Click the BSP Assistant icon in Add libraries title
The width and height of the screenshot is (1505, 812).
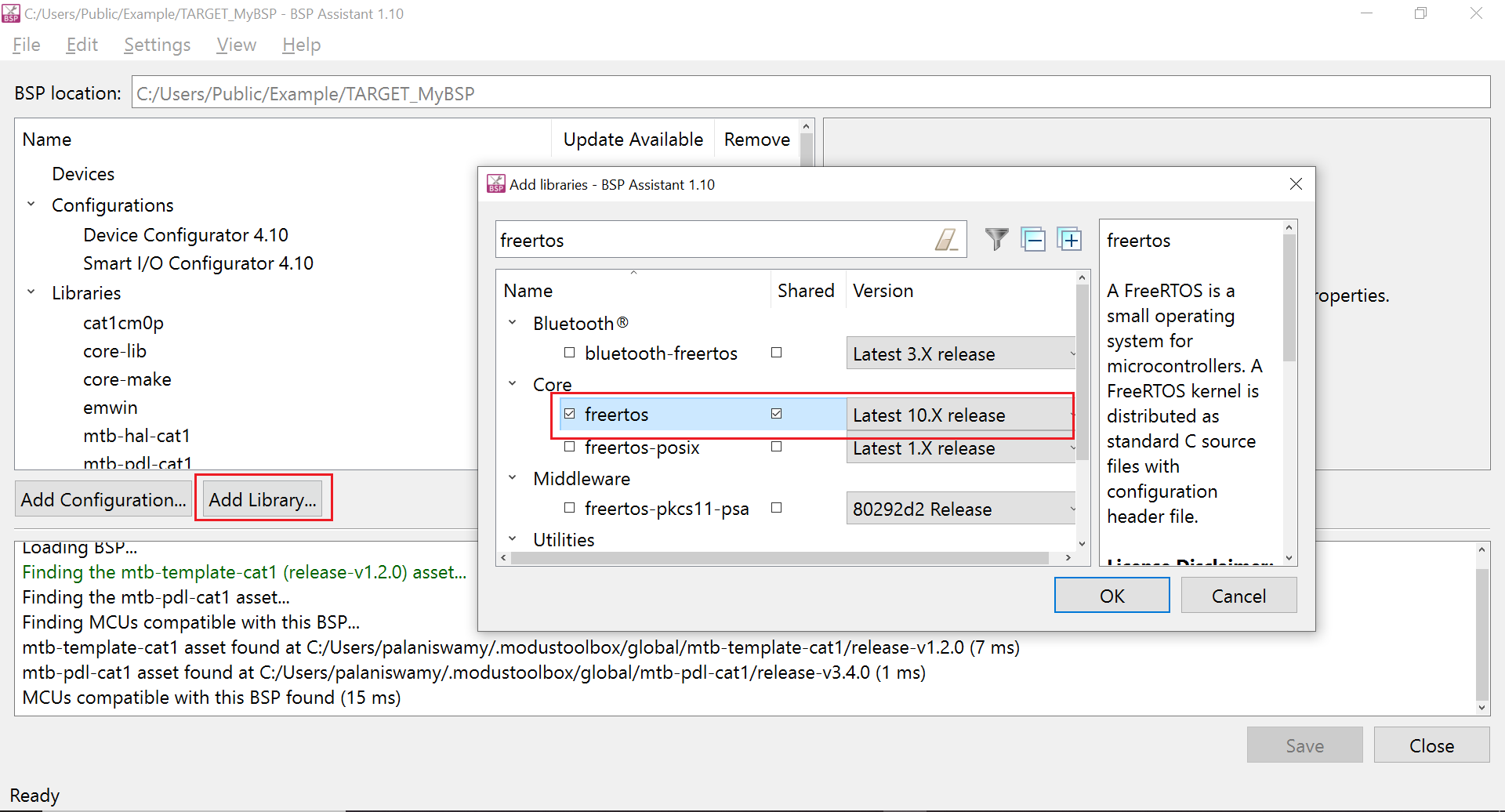click(x=495, y=184)
